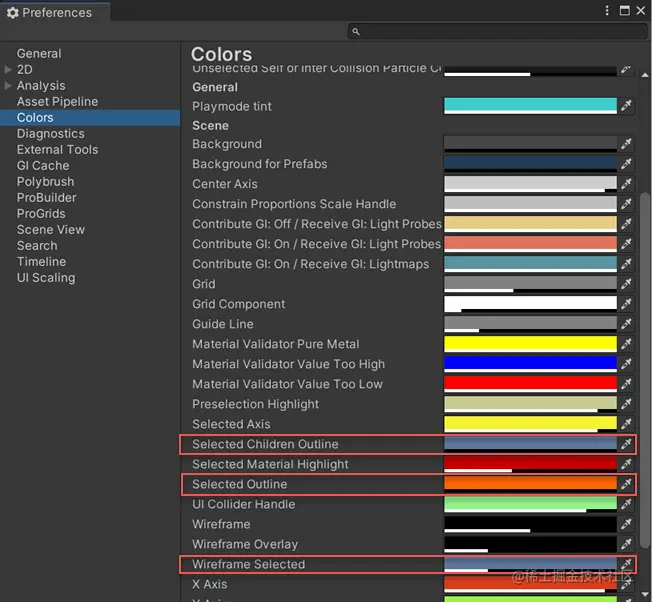Image resolution: width=652 pixels, height=602 pixels.
Task: Use the eyedropper beside Selected Outline
Action: point(626,484)
